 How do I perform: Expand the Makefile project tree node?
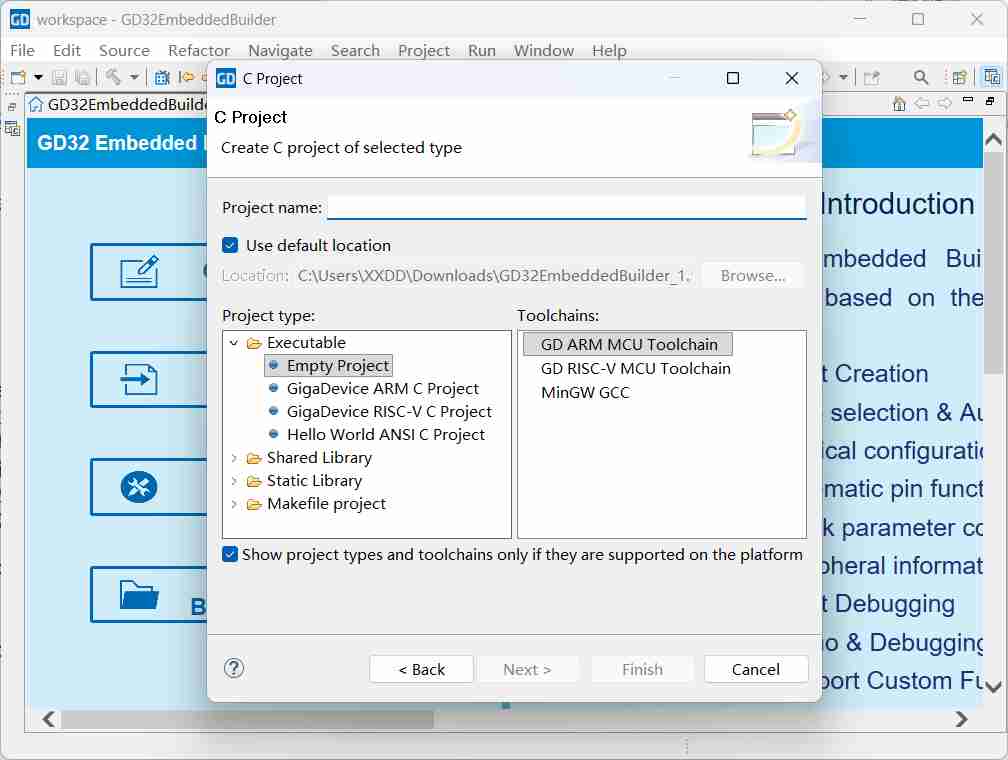click(x=234, y=504)
